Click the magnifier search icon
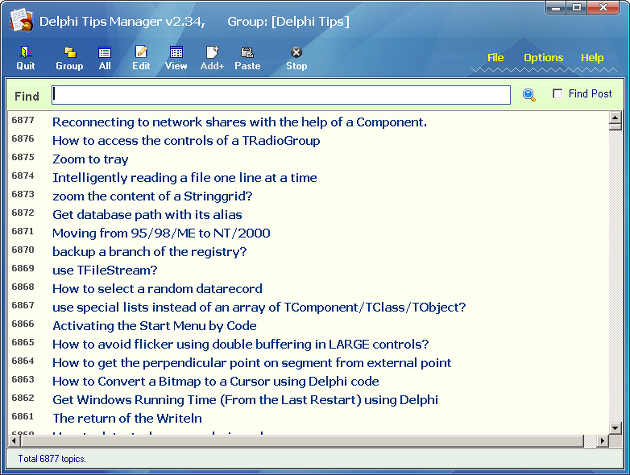 (529, 95)
